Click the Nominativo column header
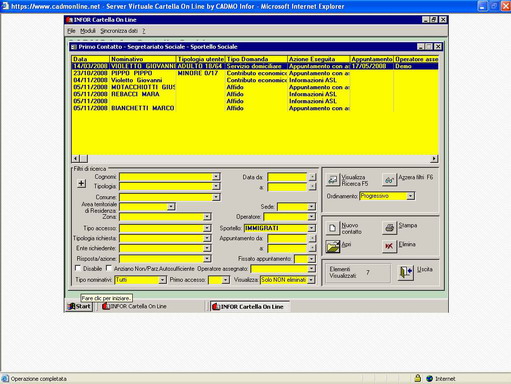 coord(142,59)
